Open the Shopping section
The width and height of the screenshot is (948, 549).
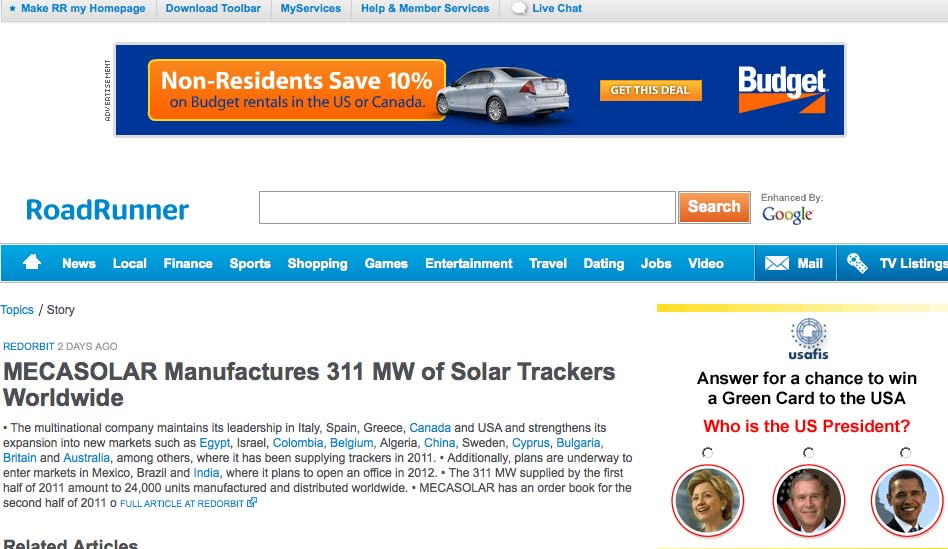click(x=317, y=264)
